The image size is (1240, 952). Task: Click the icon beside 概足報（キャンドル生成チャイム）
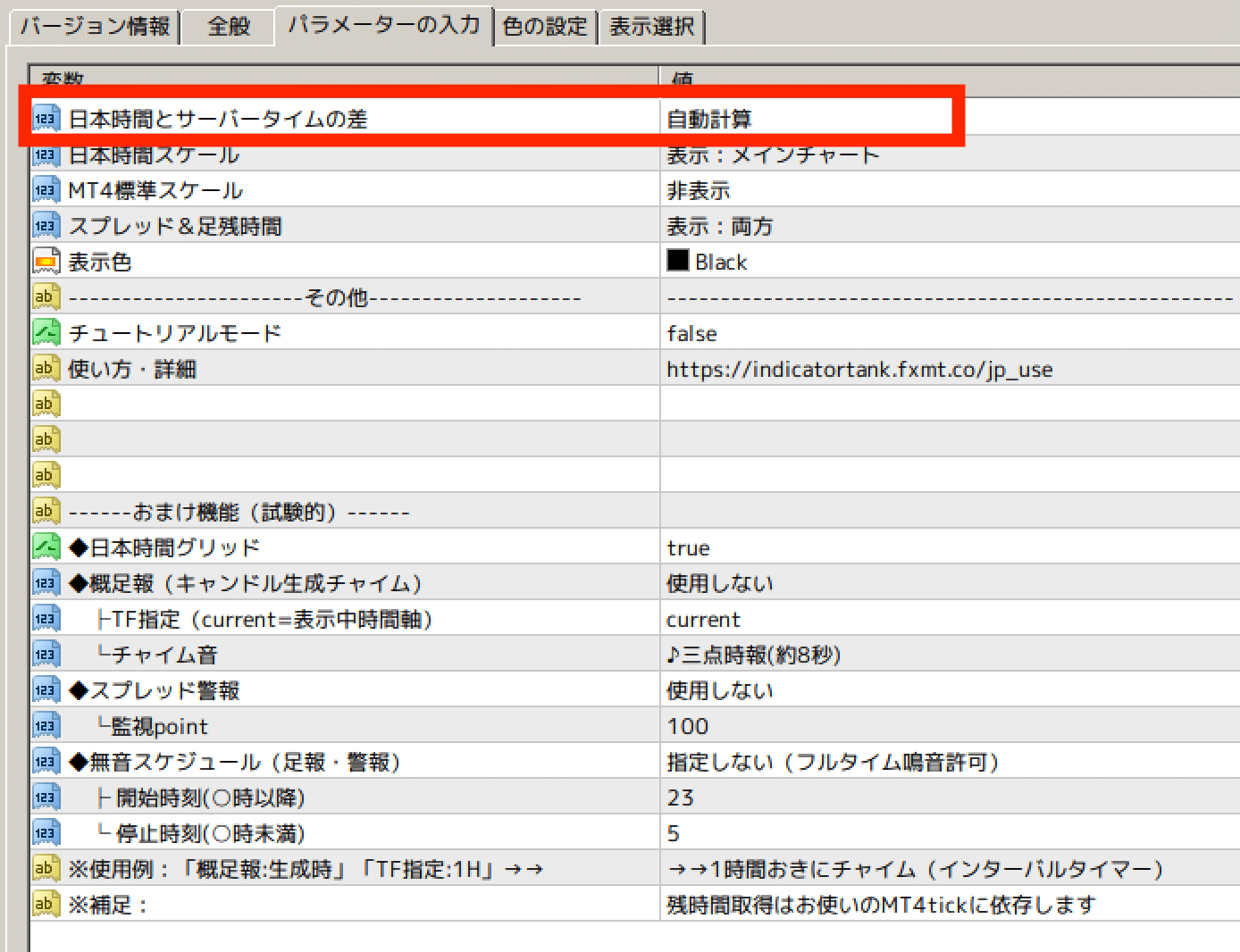tap(46, 583)
